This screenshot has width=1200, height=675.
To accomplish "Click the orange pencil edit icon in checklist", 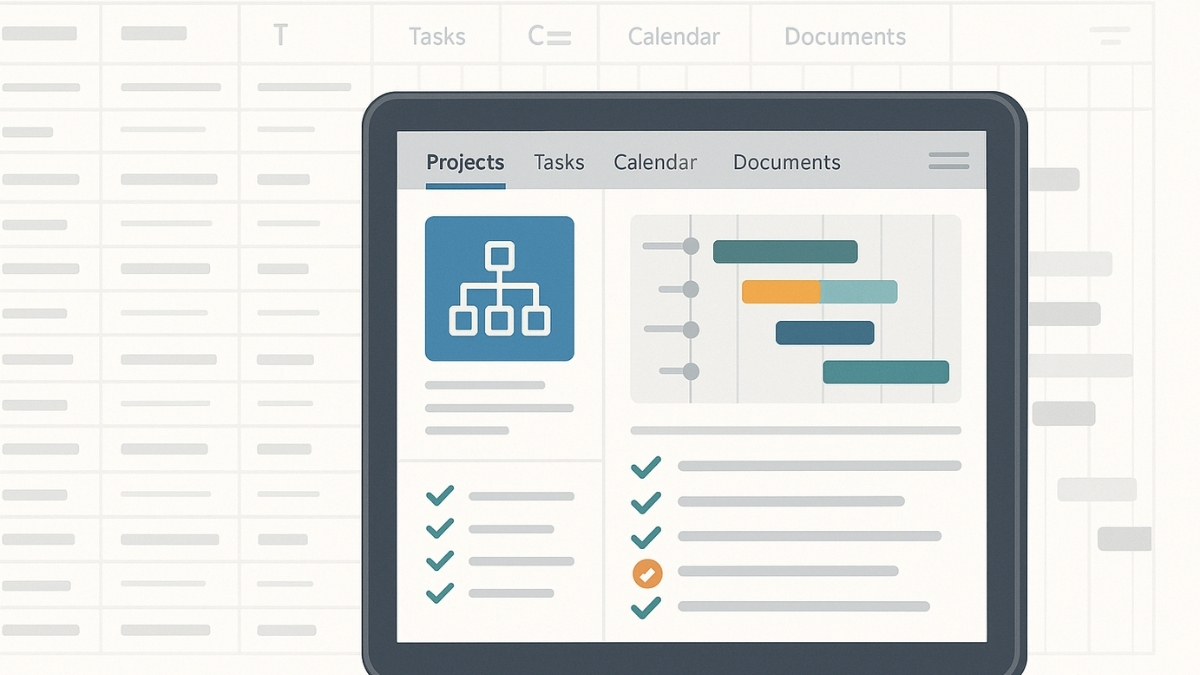I will [x=647, y=573].
